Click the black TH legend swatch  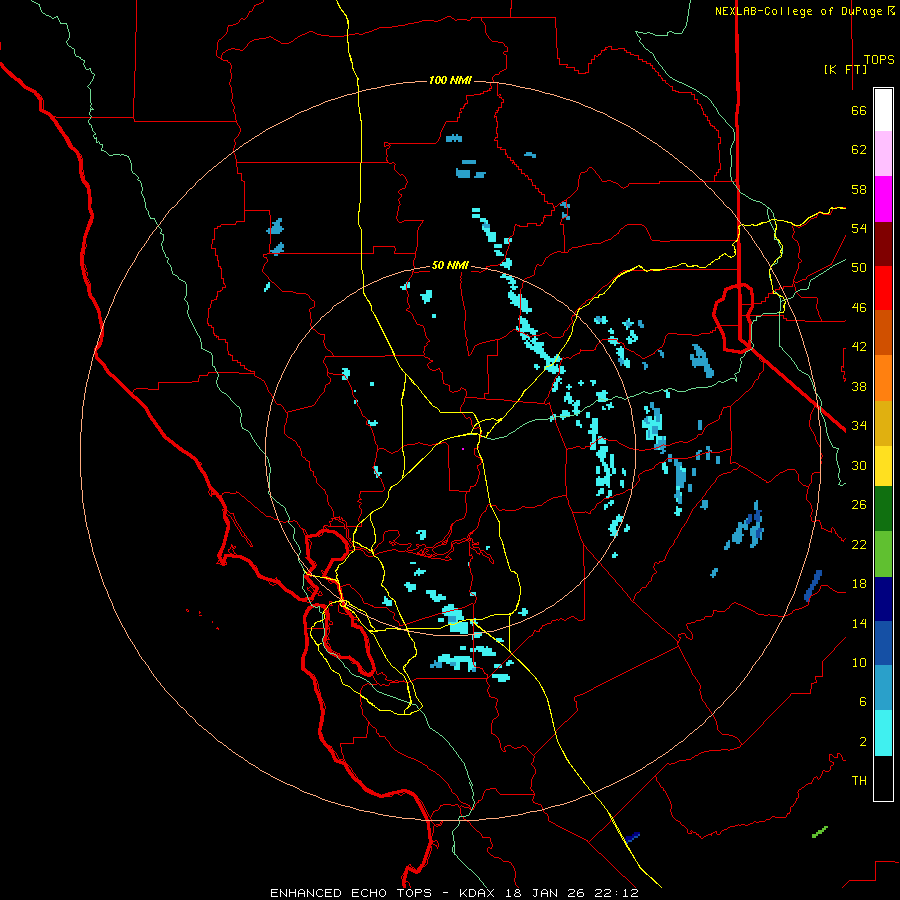pyautogui.click(x=883, y=778)
